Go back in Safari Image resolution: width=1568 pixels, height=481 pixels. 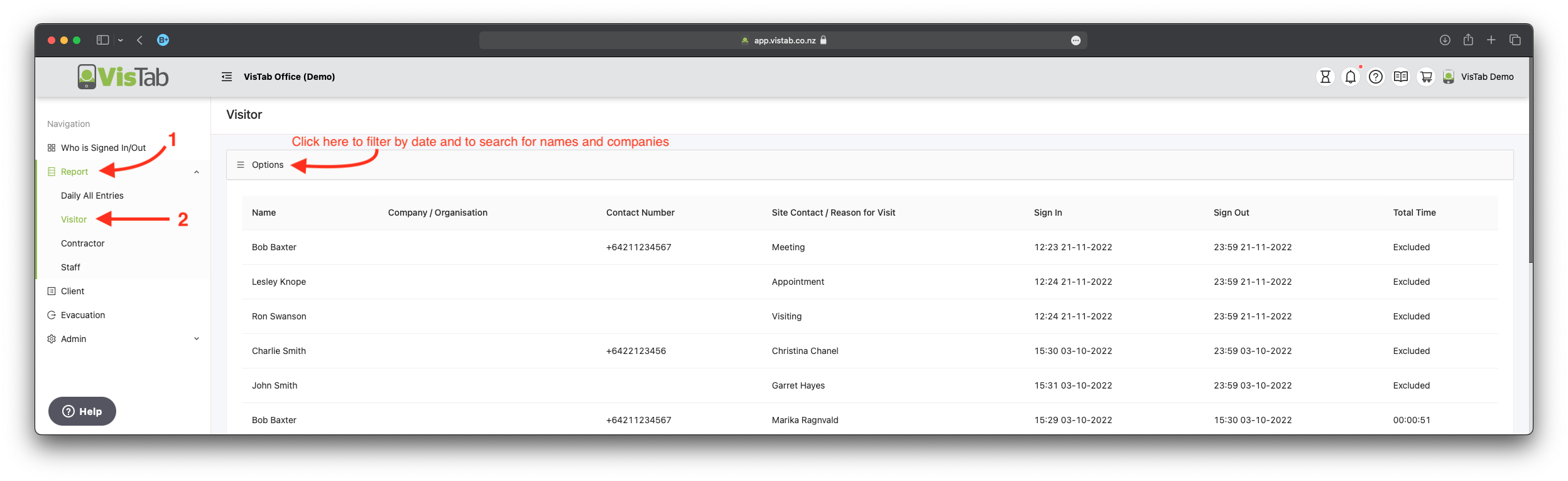(139, 40)
